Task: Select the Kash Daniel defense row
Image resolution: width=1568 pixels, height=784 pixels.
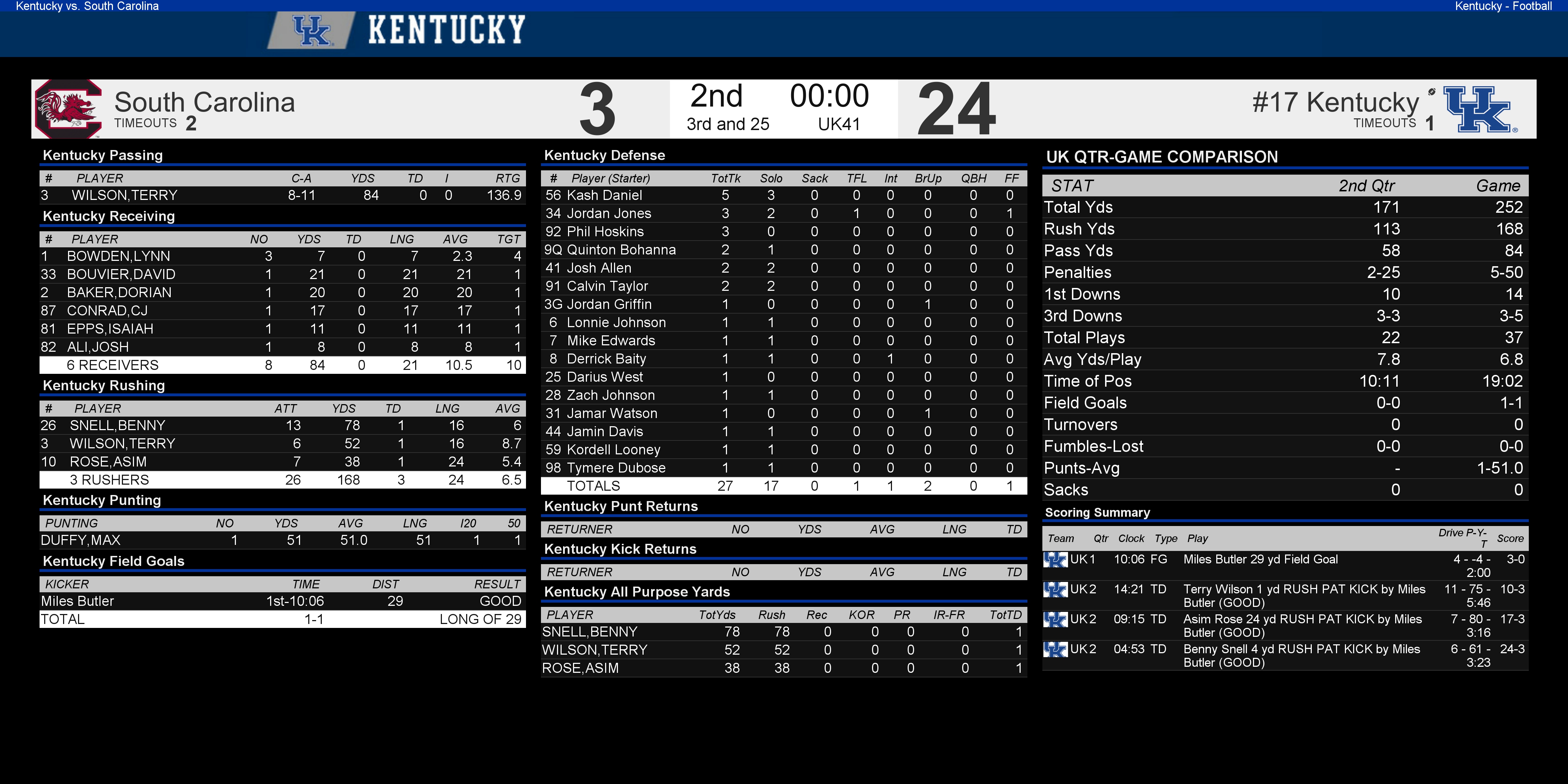Action: point(784,195)
